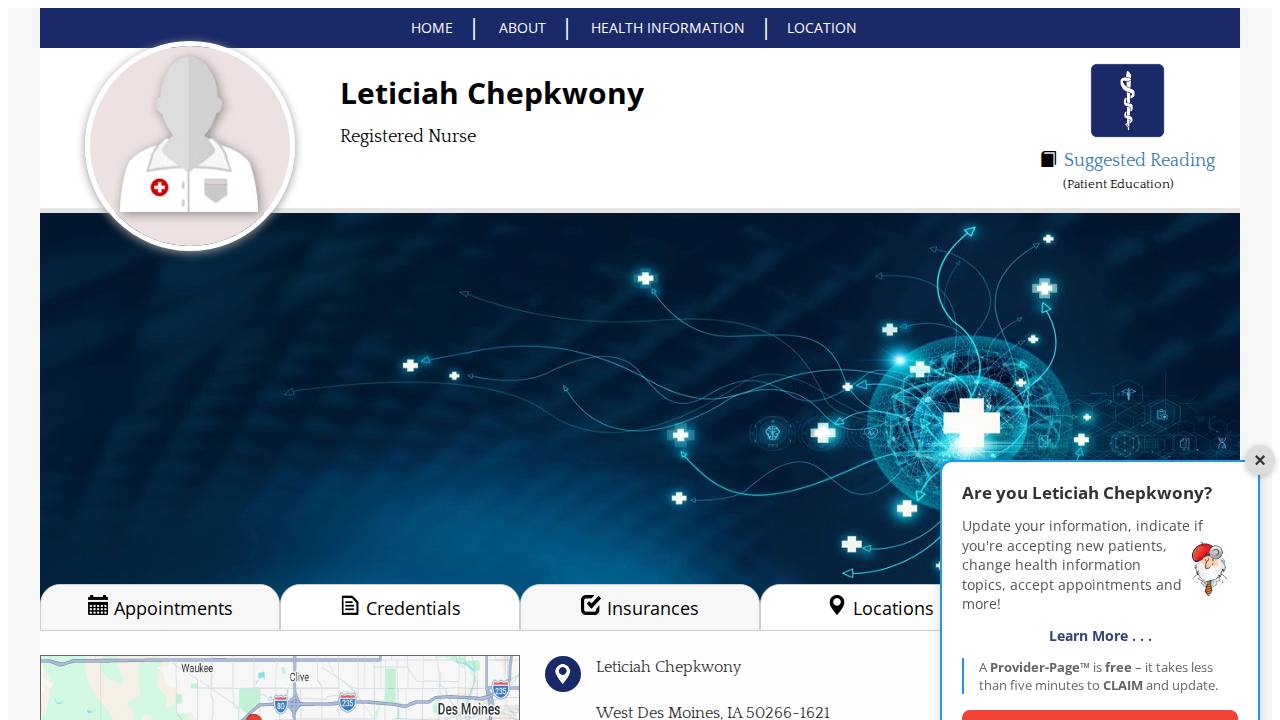The image size is (1280, 720).
Task: Go to the ABOUT navigation item
Action: point(522,28)
